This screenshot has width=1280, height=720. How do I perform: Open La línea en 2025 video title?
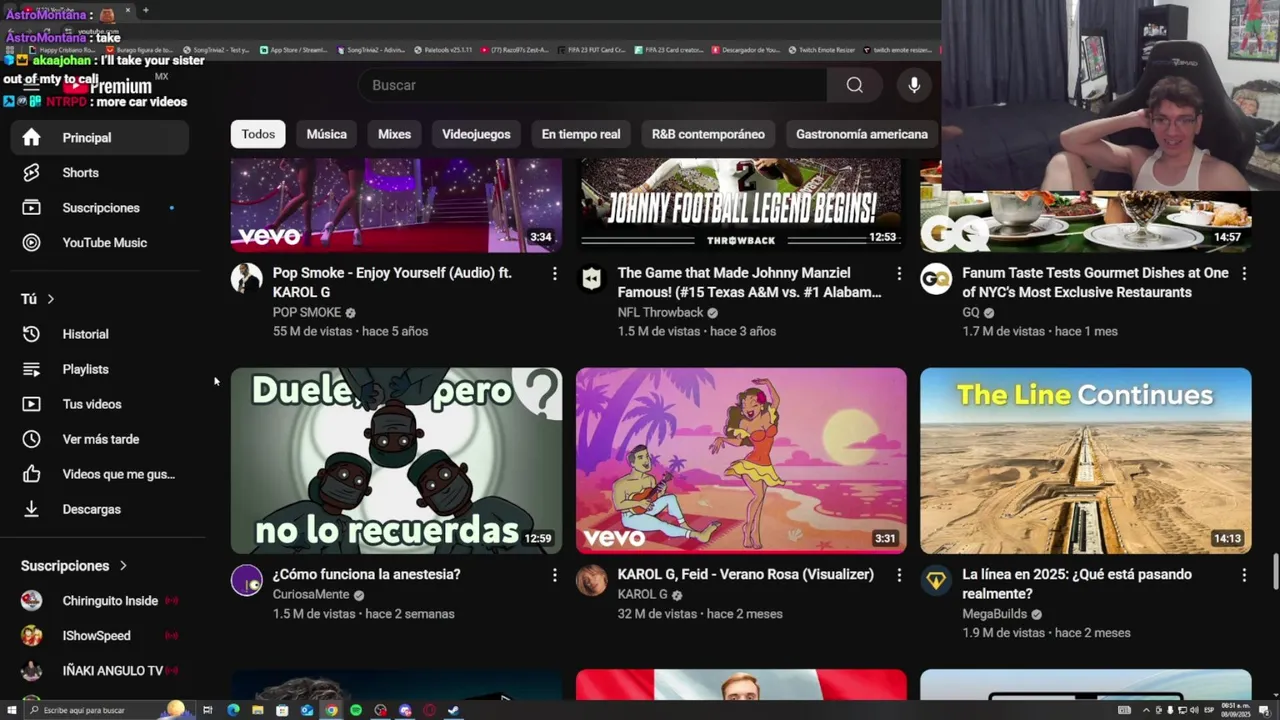pos(1077,584)
